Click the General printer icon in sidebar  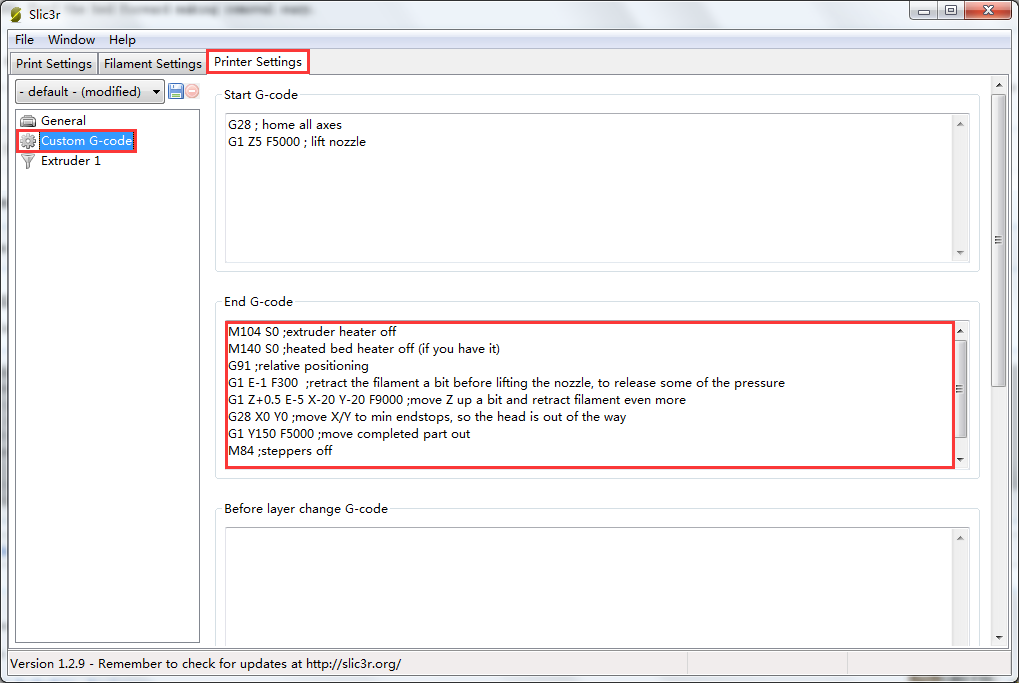[x=28, y=121]
